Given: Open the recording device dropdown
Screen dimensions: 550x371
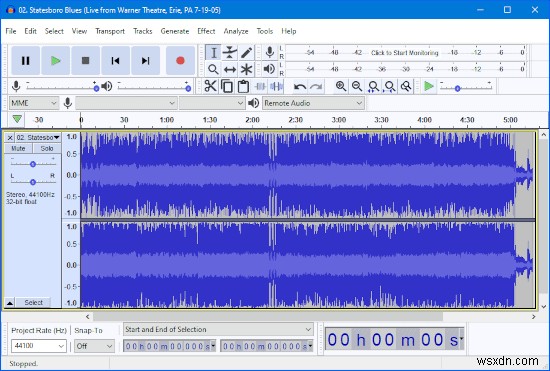Looking at the screenshot, I should 126,103.
